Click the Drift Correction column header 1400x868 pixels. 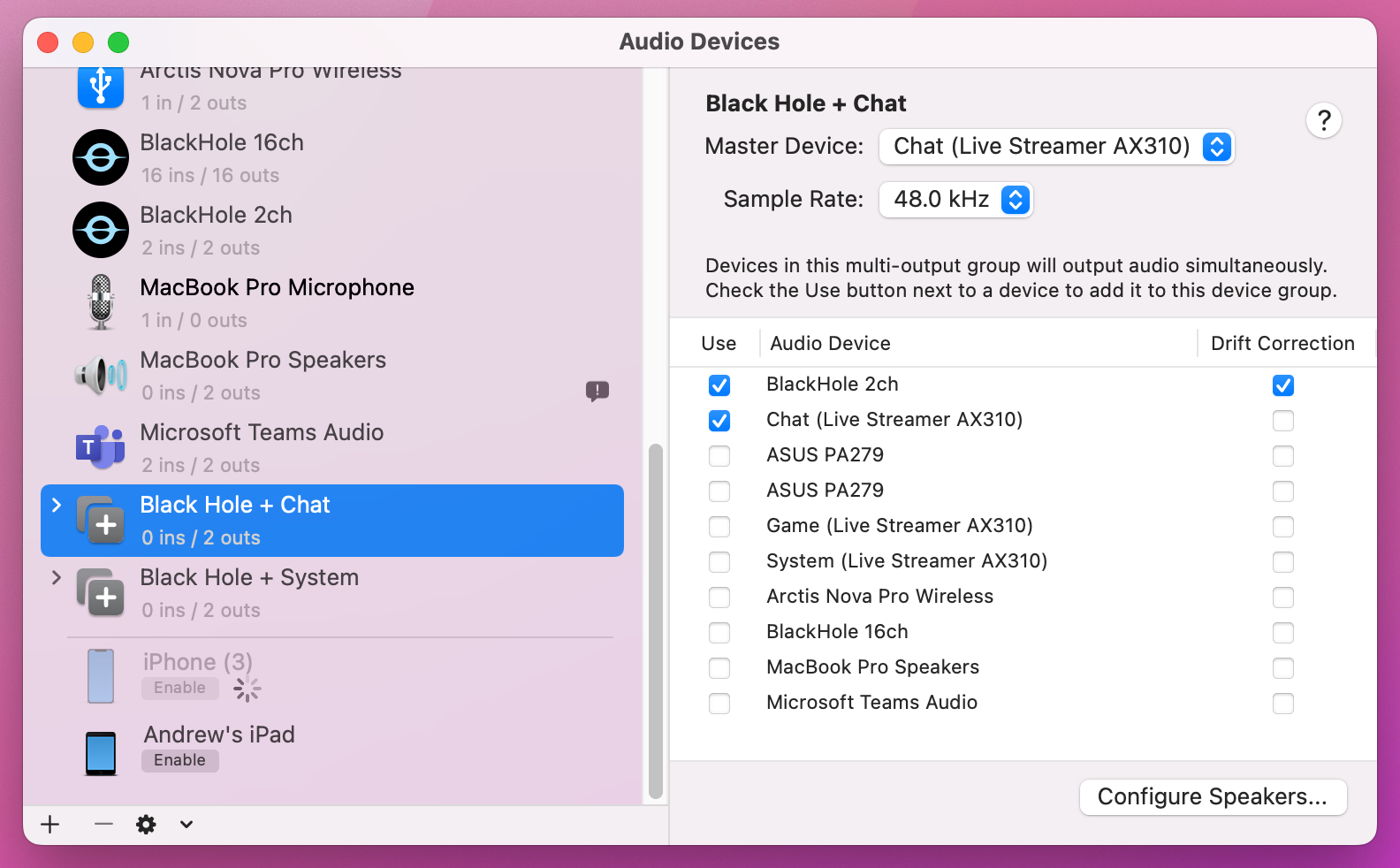(x=1282, y=343)
